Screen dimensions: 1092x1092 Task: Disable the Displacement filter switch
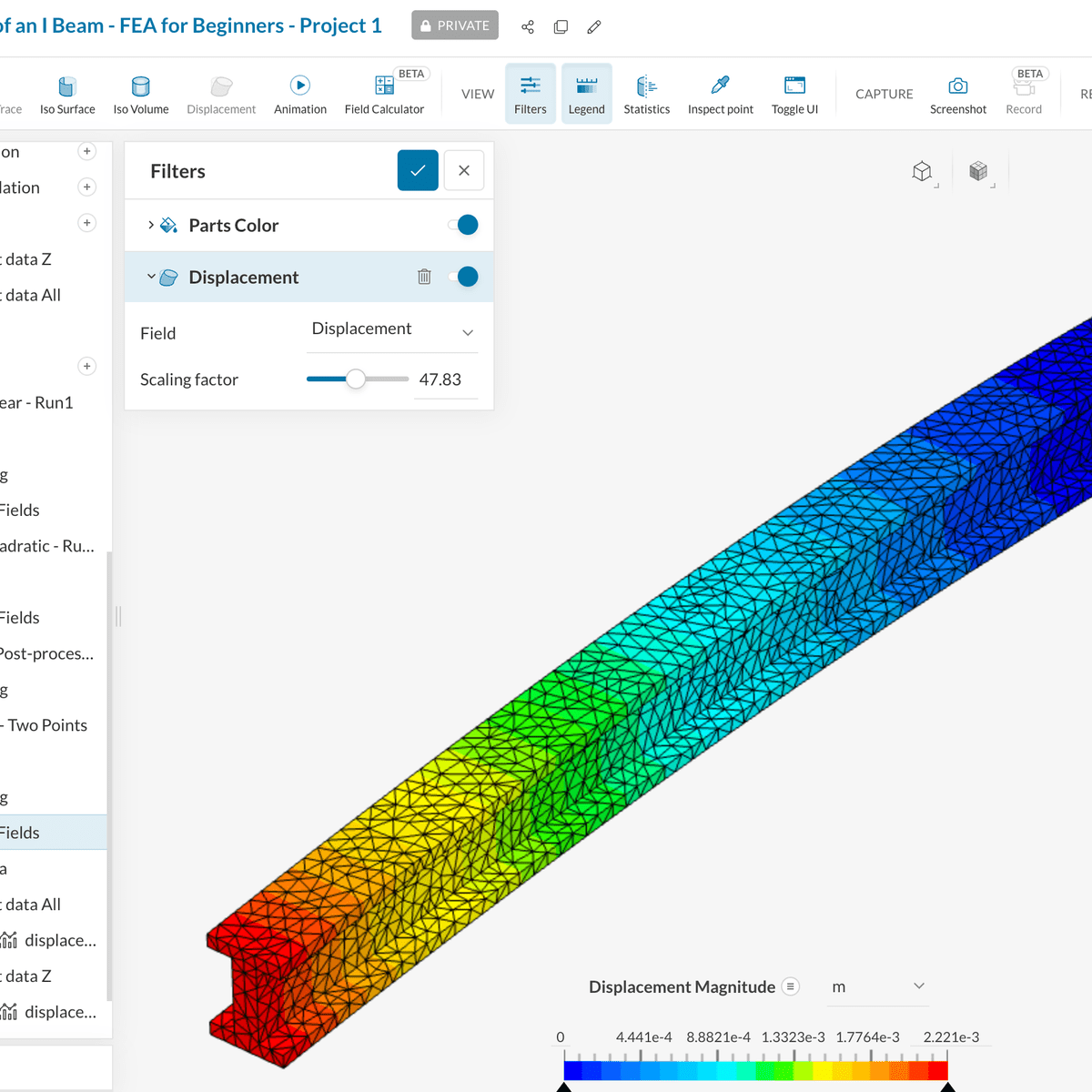(464, 277)
